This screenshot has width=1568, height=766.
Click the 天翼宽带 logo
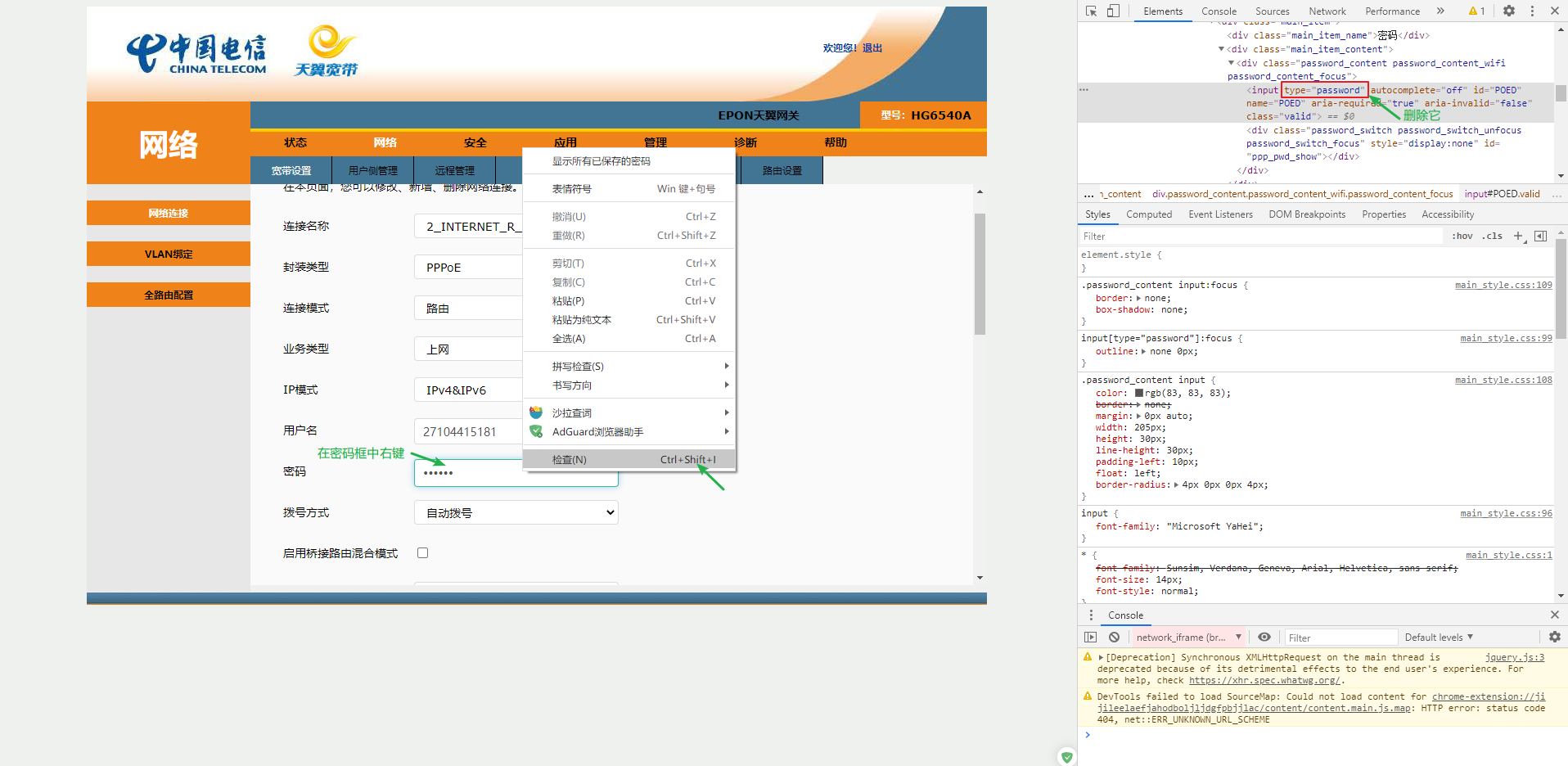point(327,51)
